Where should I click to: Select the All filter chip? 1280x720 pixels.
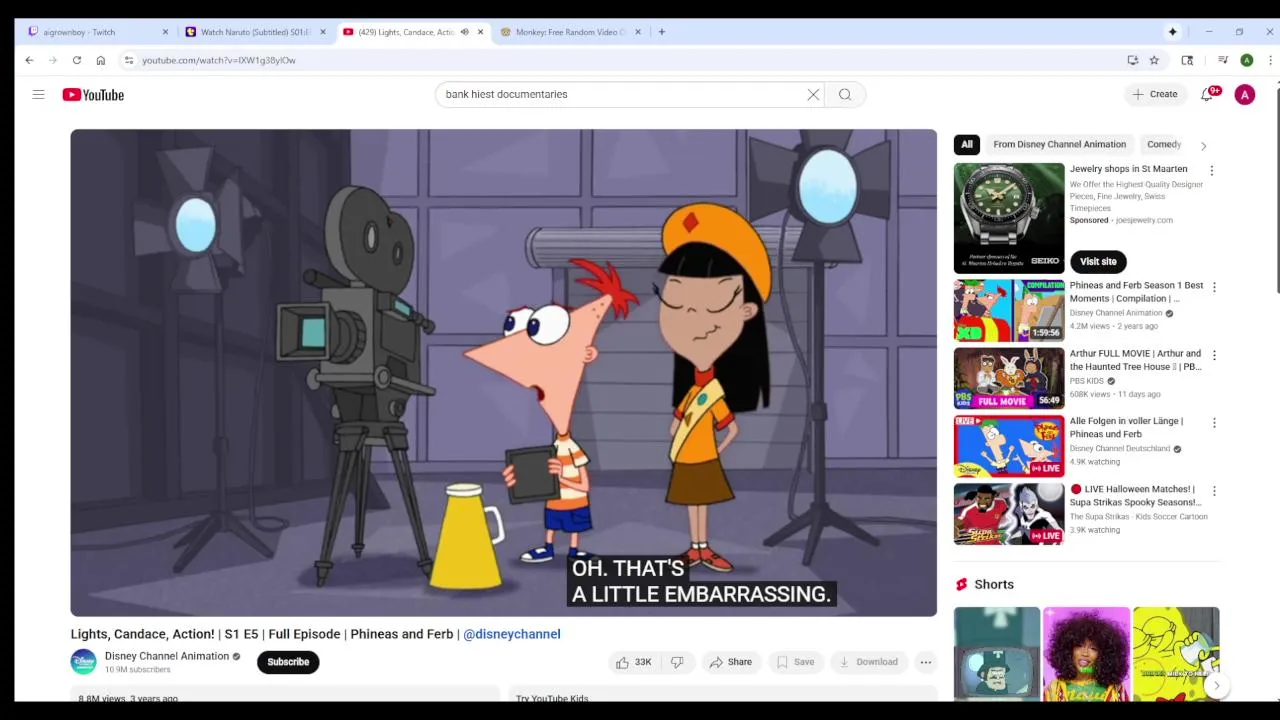point(967,144)
